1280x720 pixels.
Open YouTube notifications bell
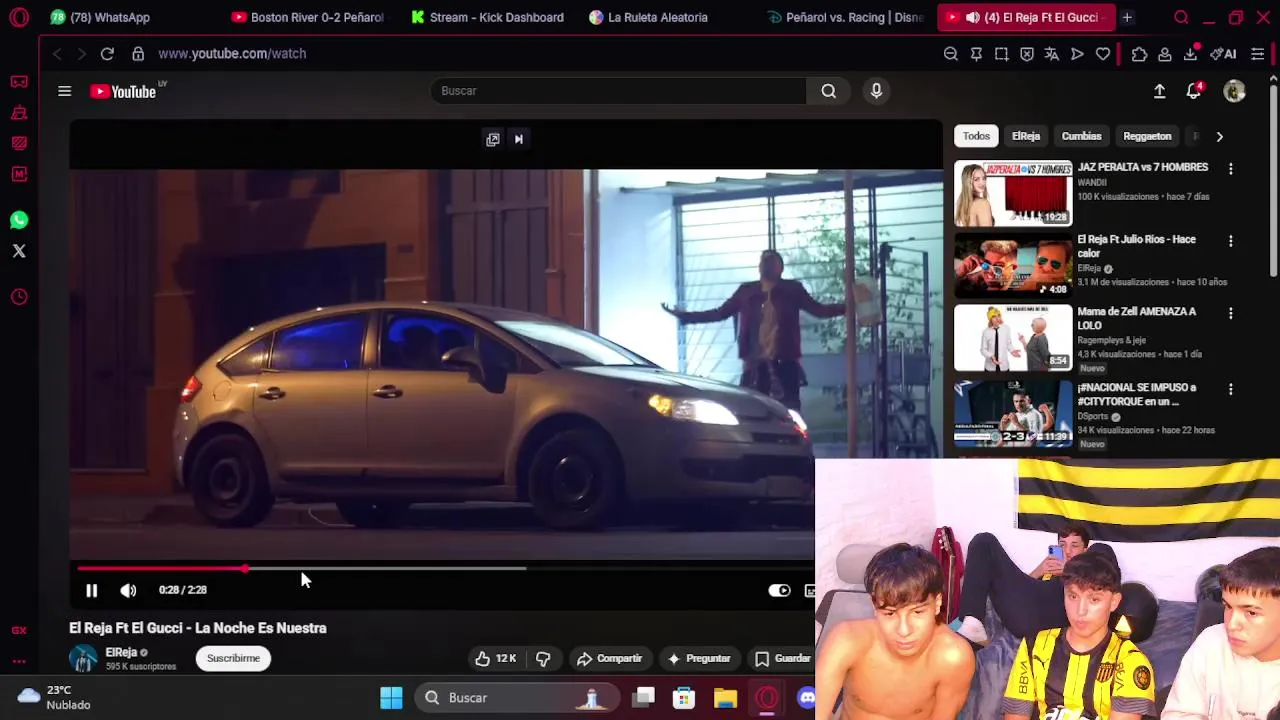pos(1194,91)
